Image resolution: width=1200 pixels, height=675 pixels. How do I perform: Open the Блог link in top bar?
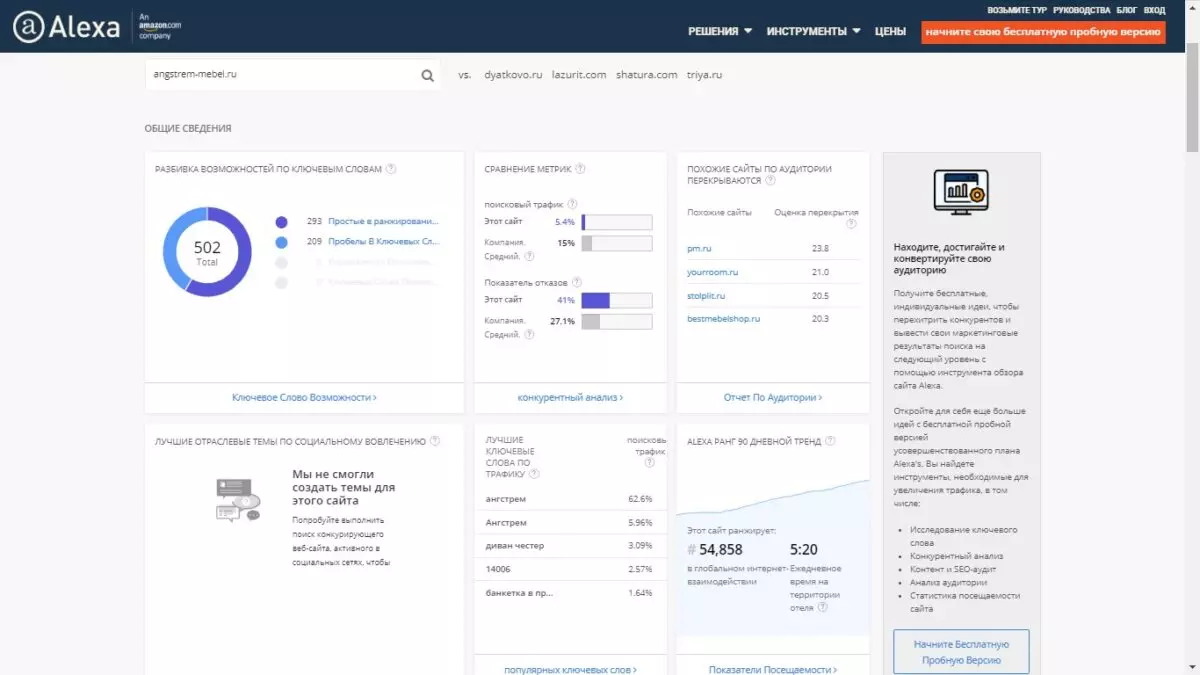[1127, 10]
